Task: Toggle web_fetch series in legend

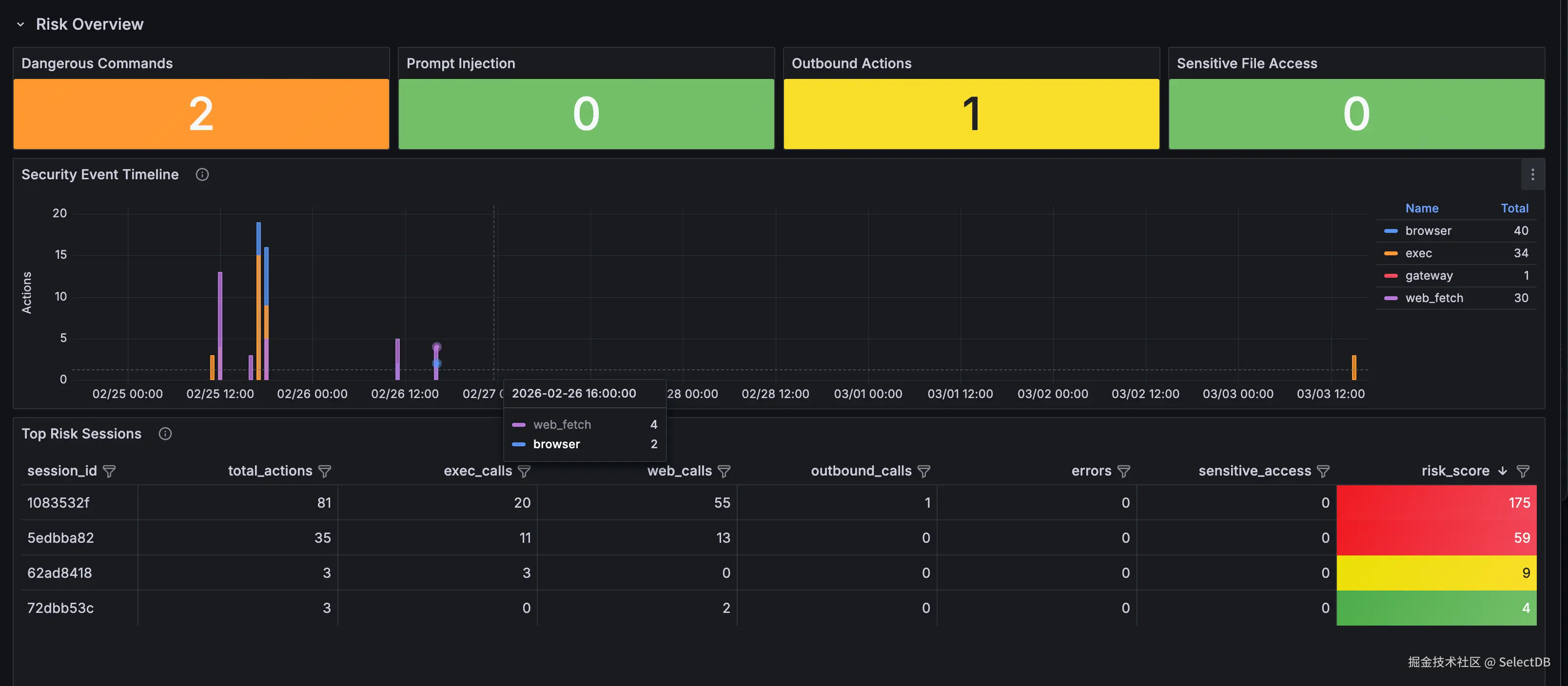Action: pos(1433,298)
